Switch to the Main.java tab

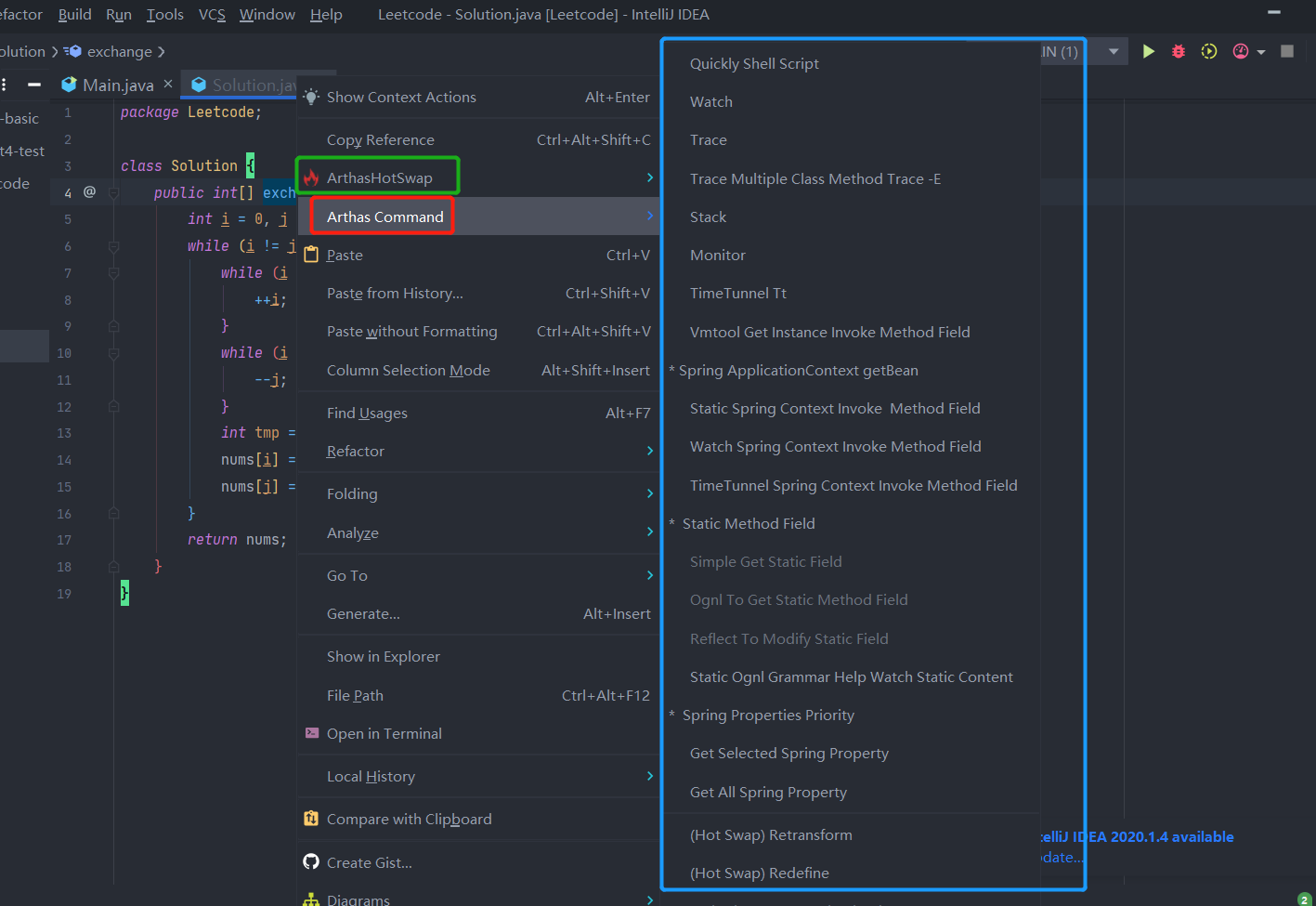coord(118,85)
